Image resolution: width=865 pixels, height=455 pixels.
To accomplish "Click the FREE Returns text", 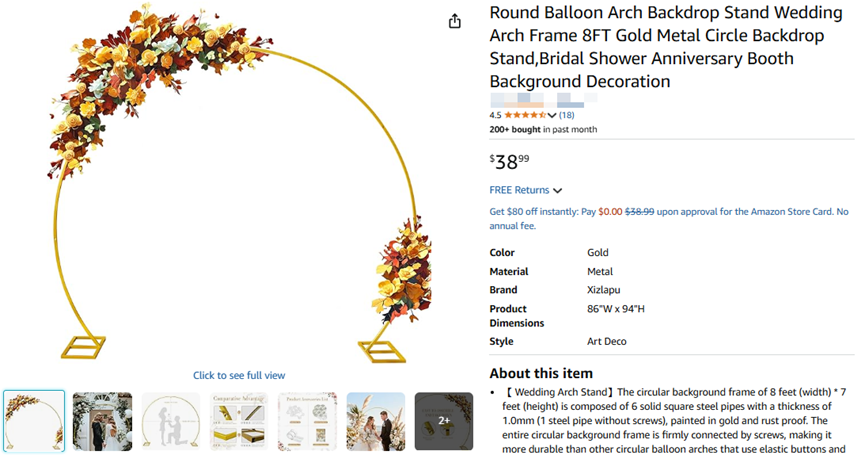I will [x=519, y=190].
